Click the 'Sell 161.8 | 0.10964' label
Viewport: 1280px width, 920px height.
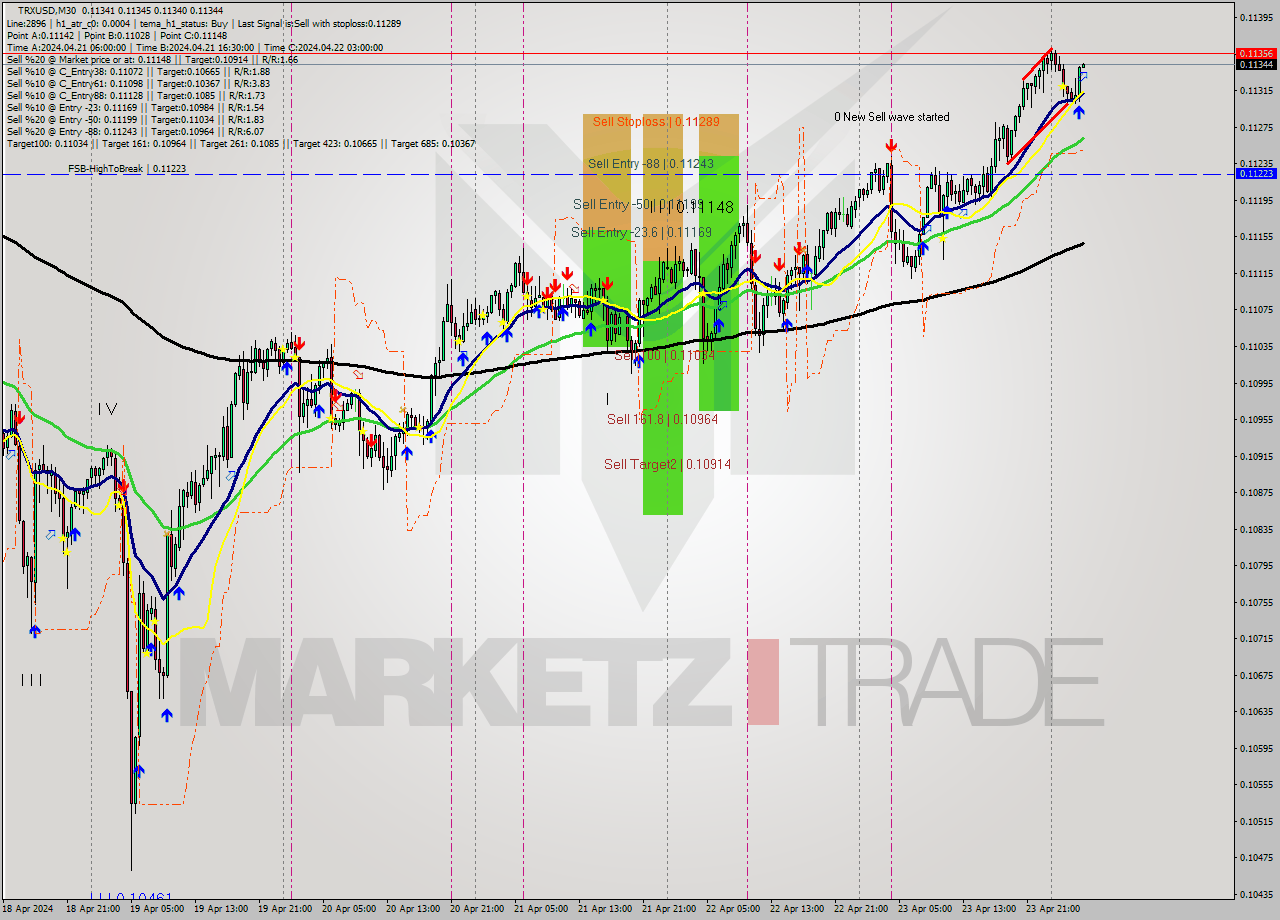pyautogui.click(x=662, y=419)
